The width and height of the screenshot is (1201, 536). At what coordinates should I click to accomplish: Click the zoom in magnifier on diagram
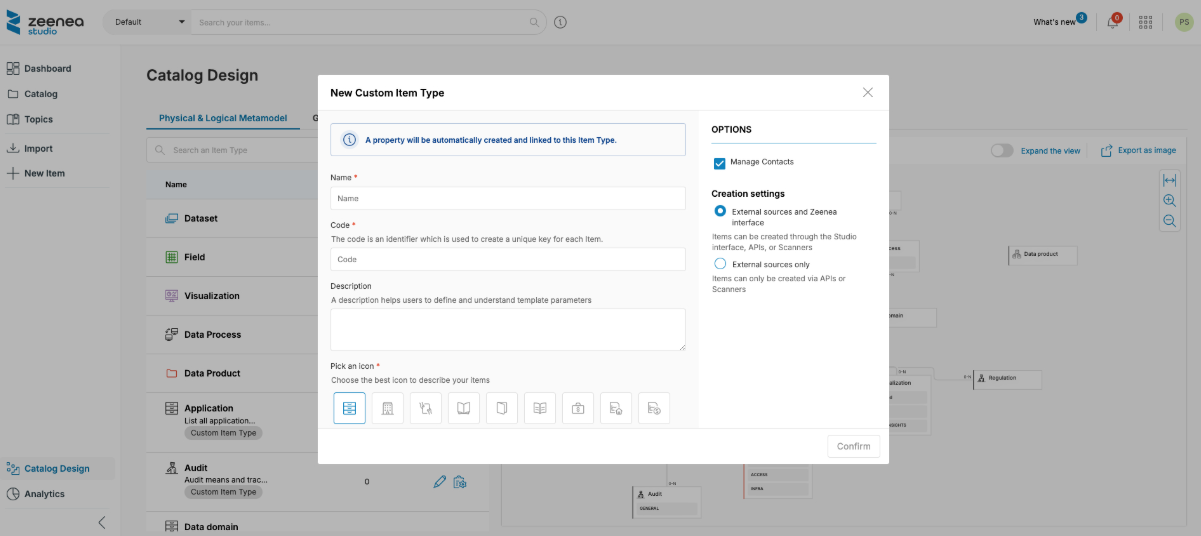(1169, 200)
